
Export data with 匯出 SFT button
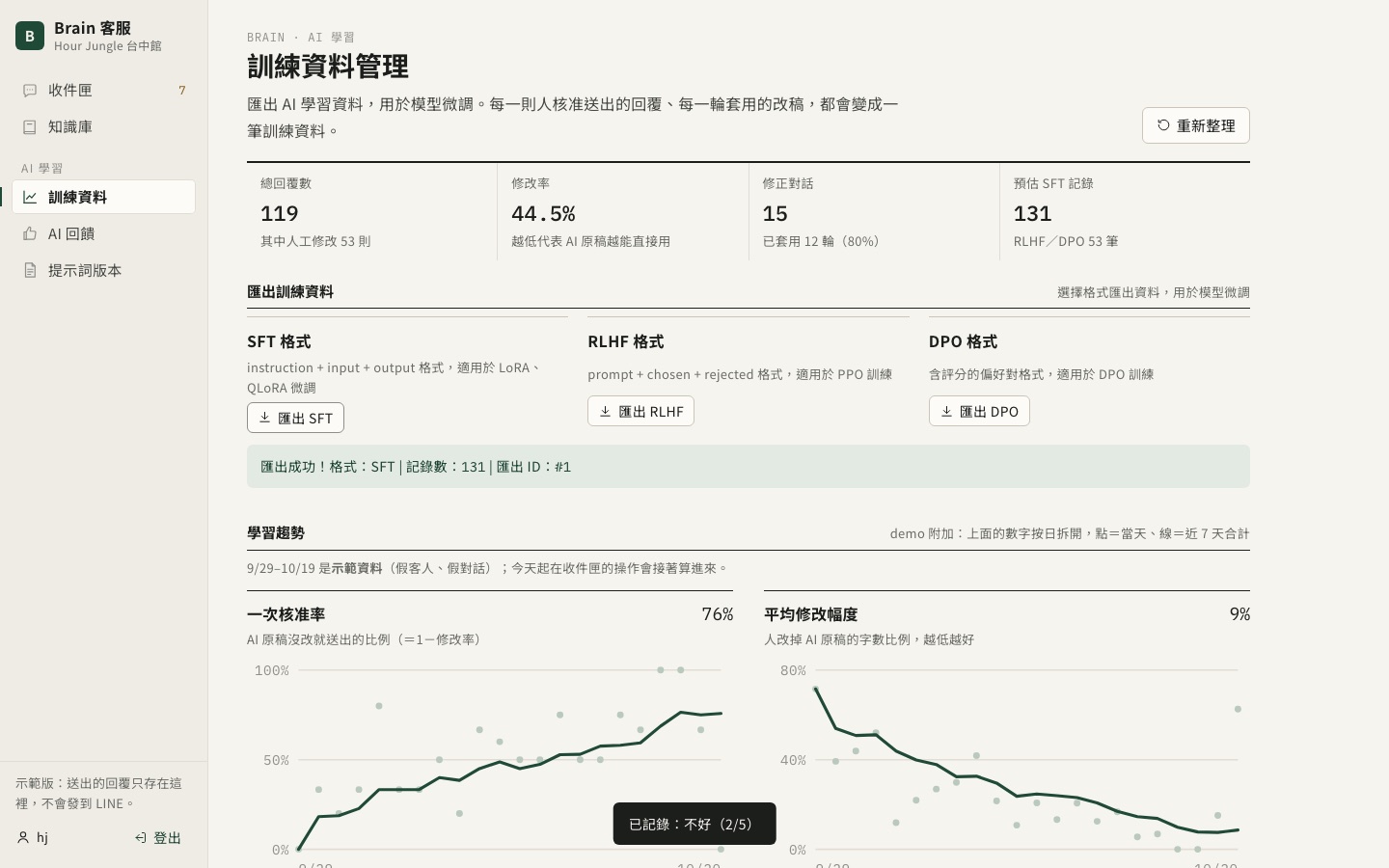[x=295, y=418]
